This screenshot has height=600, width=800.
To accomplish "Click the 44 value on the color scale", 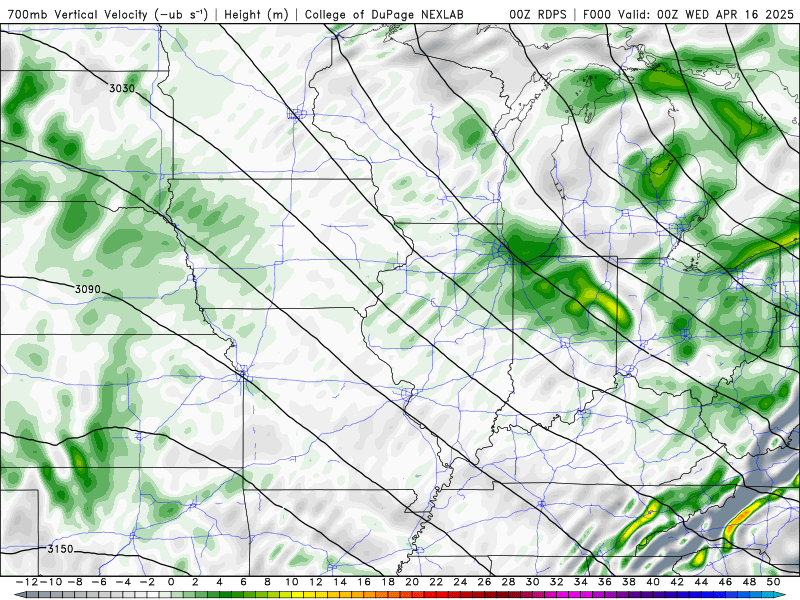I will coord(702,582).
